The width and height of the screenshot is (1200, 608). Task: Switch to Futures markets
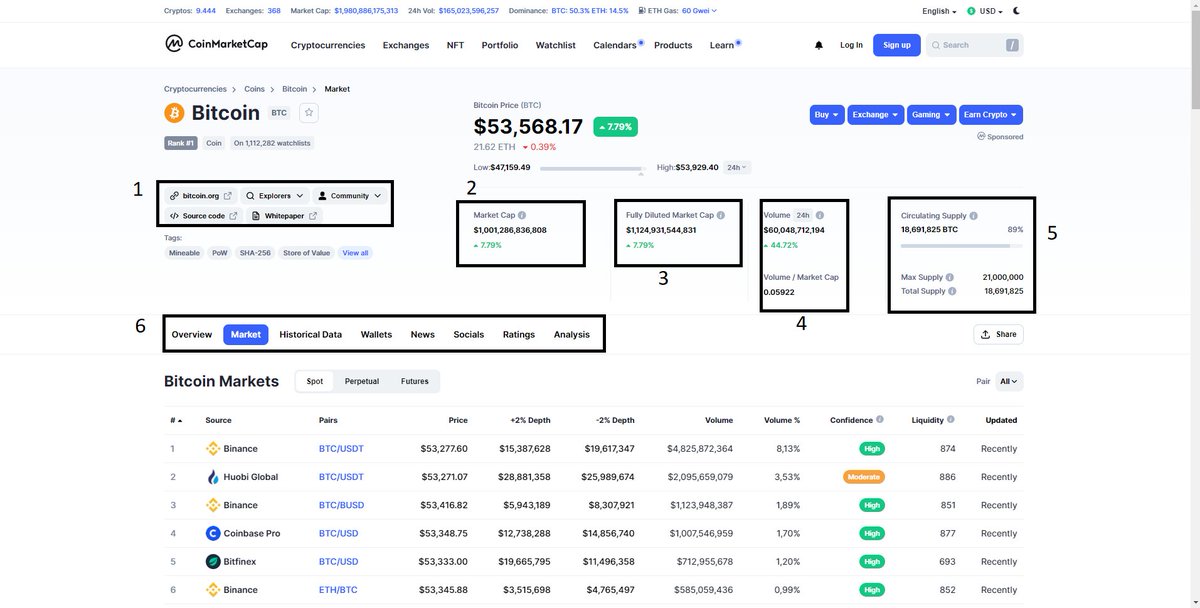[x=415, y=381]
